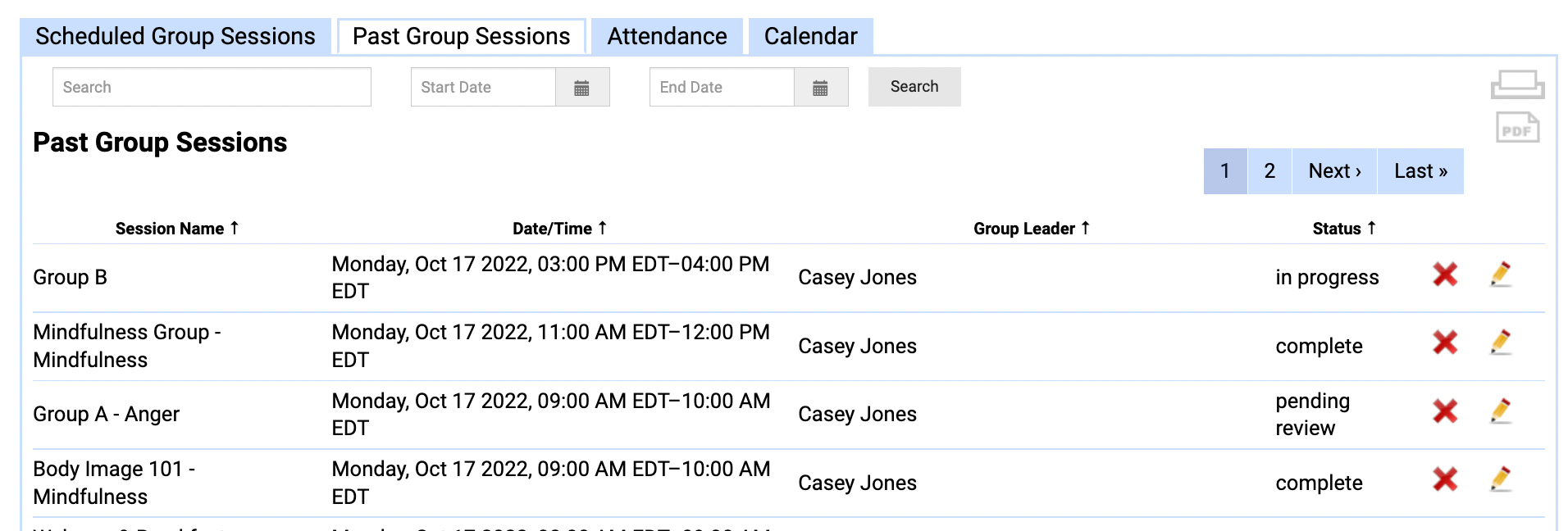
Task: Go to the Next page
Action: click(x=1334, y=171)
